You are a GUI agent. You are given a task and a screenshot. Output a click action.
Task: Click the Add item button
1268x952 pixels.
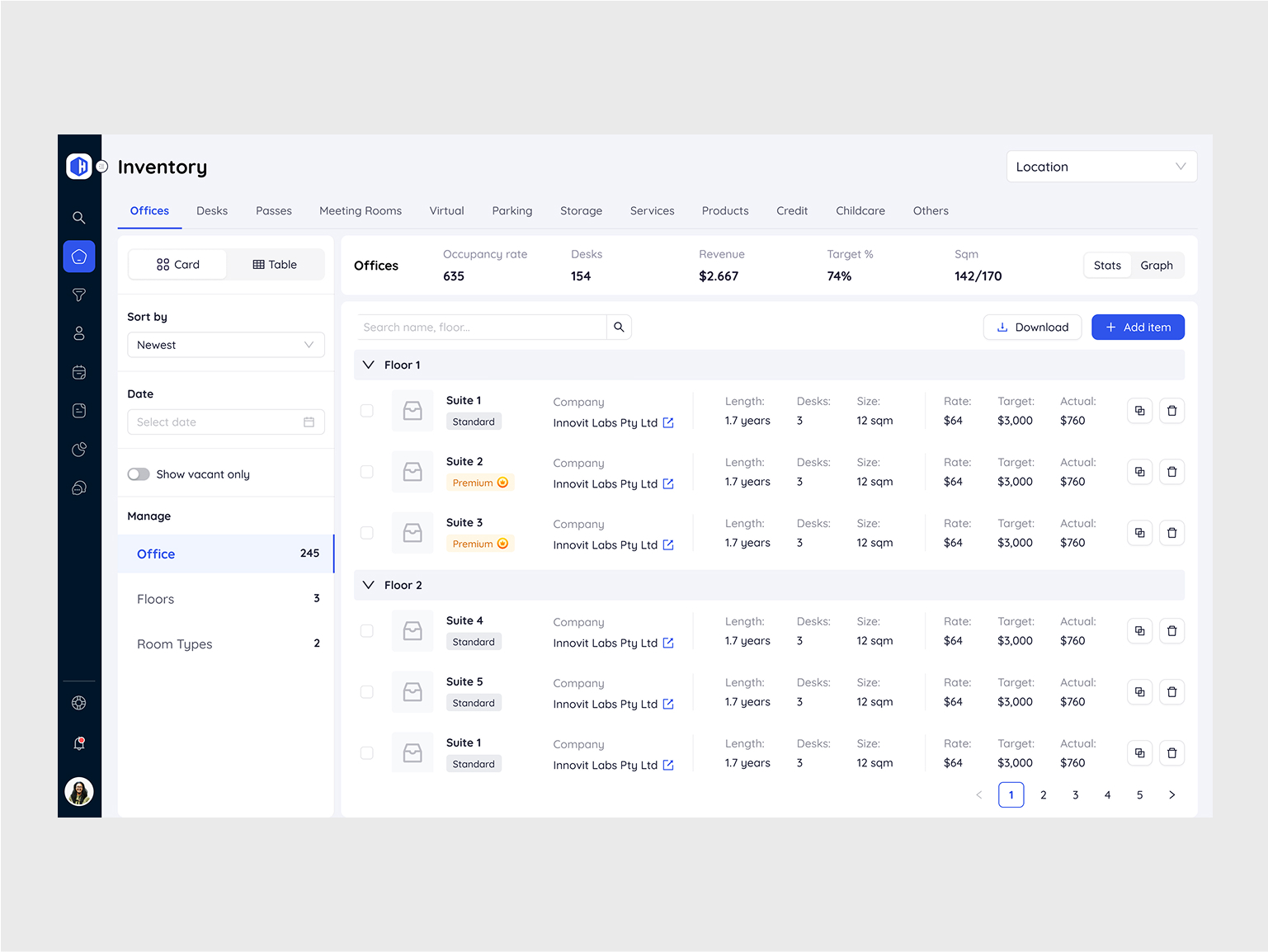click(x=1138, y=327)
